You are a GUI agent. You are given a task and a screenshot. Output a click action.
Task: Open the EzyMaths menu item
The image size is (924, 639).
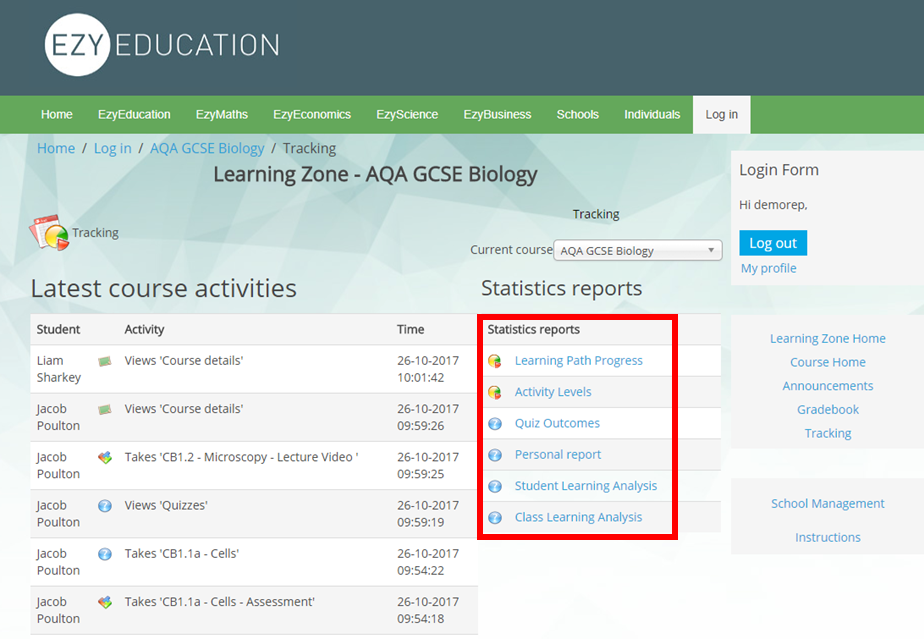[222, 114]
